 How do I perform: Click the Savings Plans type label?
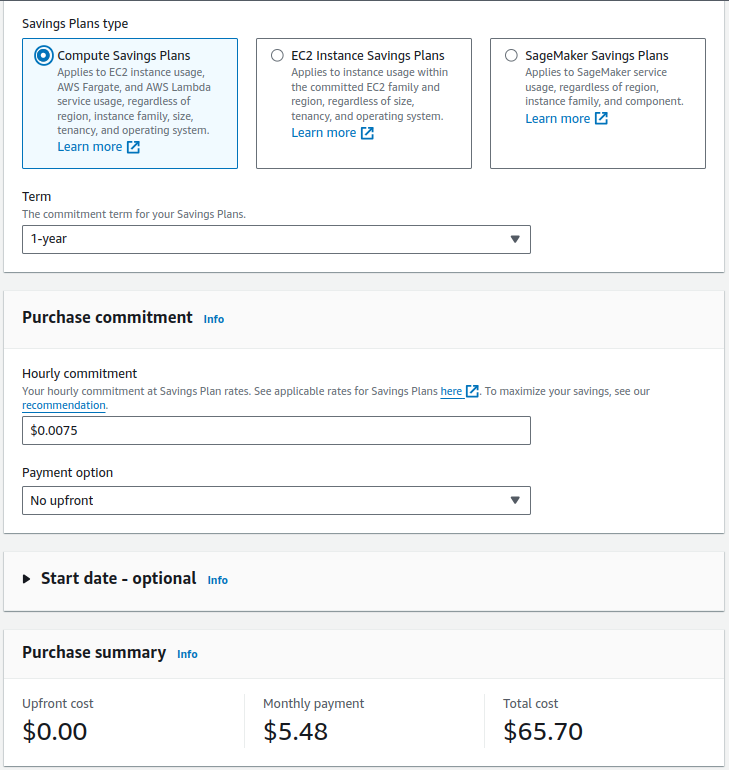point(75,24)
